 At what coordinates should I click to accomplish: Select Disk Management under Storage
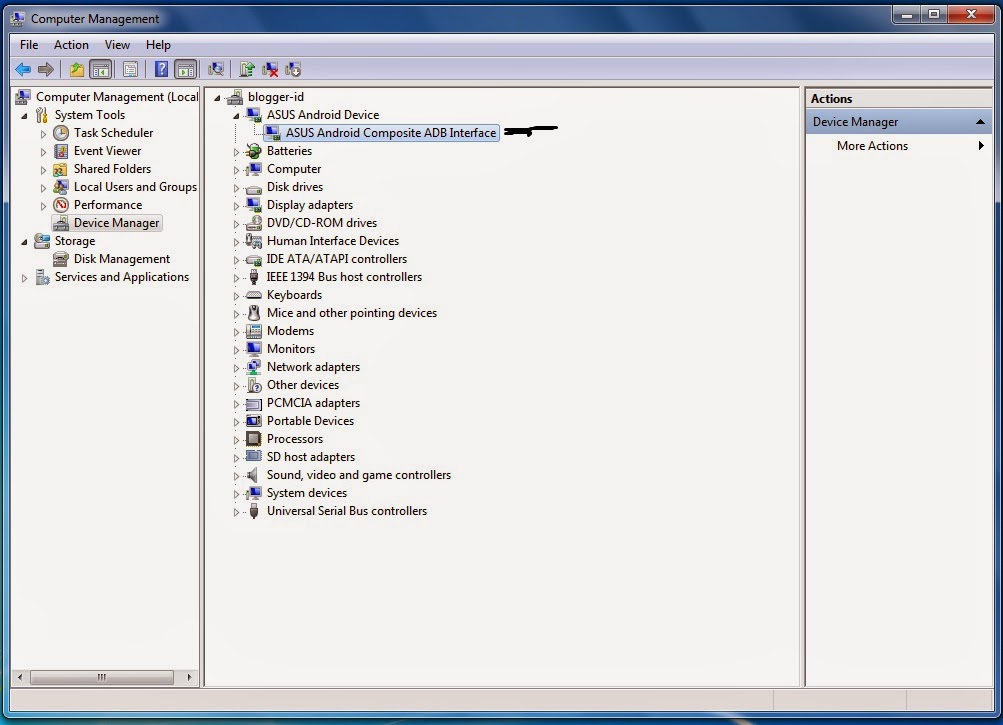[122, 259]
